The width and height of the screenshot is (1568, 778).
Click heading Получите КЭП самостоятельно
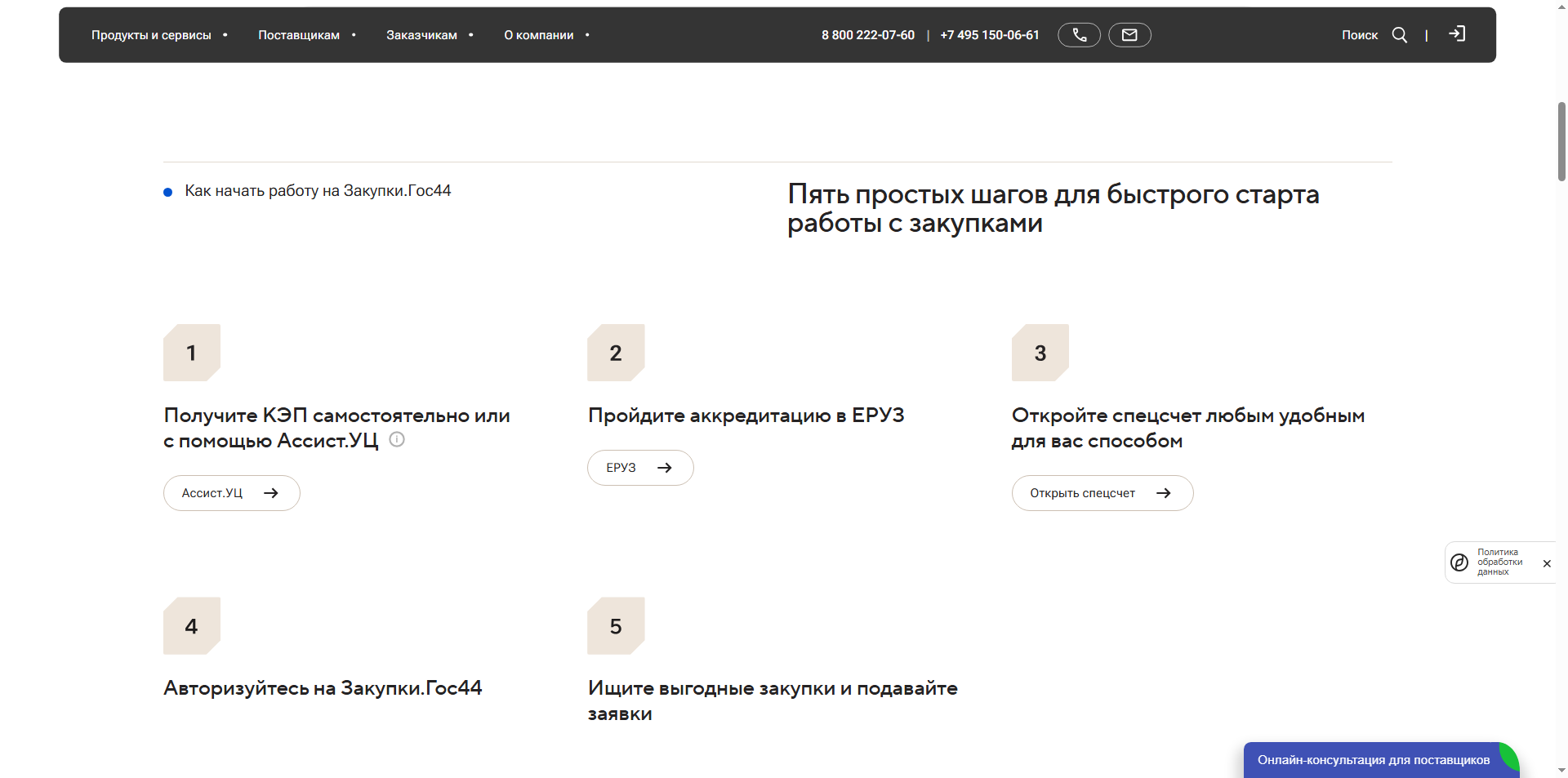click(336, 428)
